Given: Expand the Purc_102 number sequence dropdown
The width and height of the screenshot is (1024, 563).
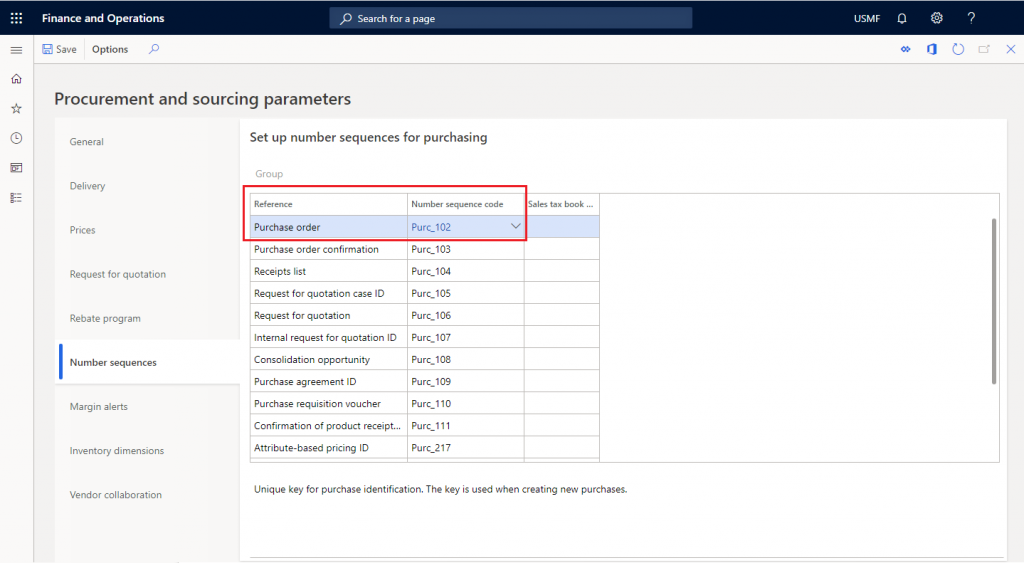Looking at the screenshot, I should 515,227.
